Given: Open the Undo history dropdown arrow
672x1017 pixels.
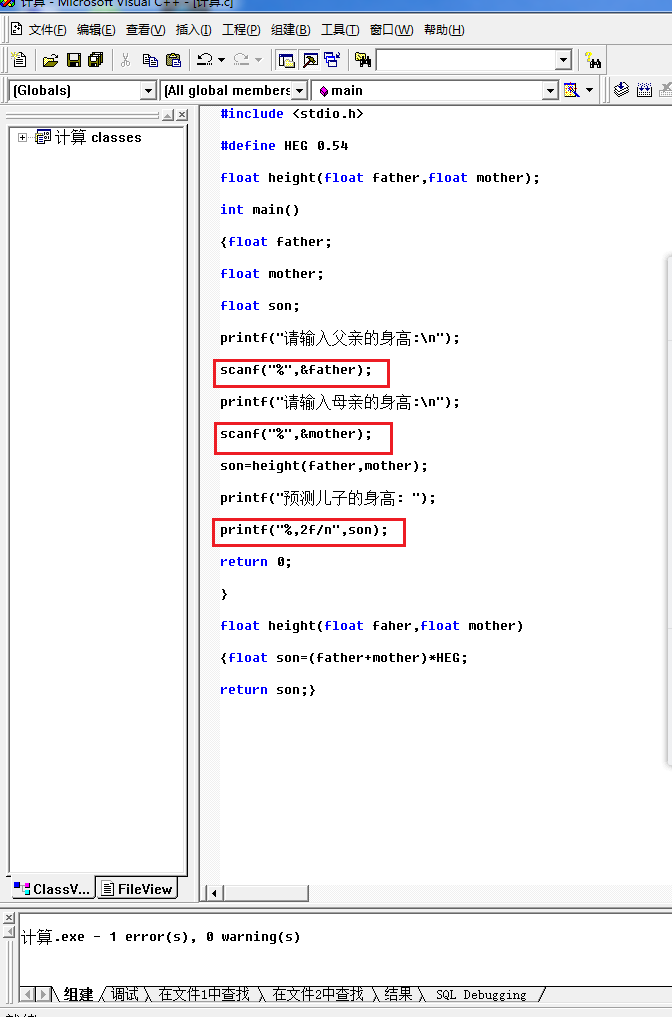Looking at the screenshot, I should click(221, 60).
